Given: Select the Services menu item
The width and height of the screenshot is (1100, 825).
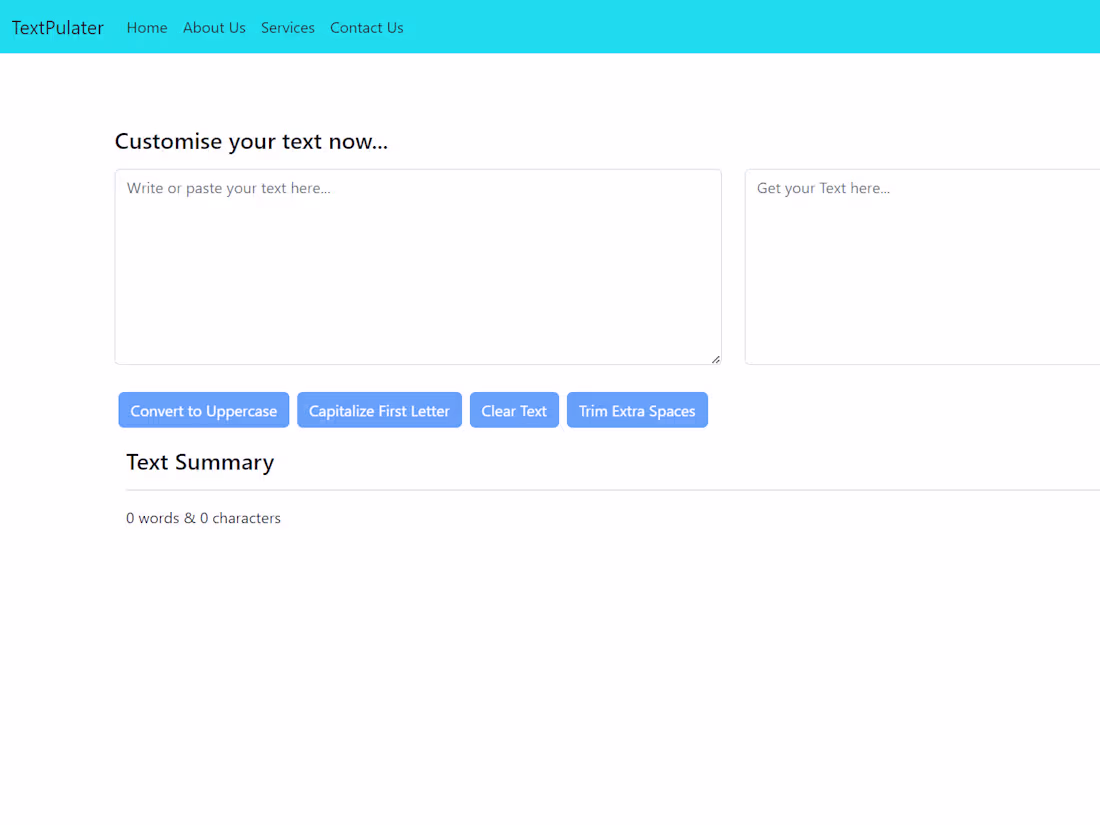Looking at the screenshot, I should click(x=288, y=28).
